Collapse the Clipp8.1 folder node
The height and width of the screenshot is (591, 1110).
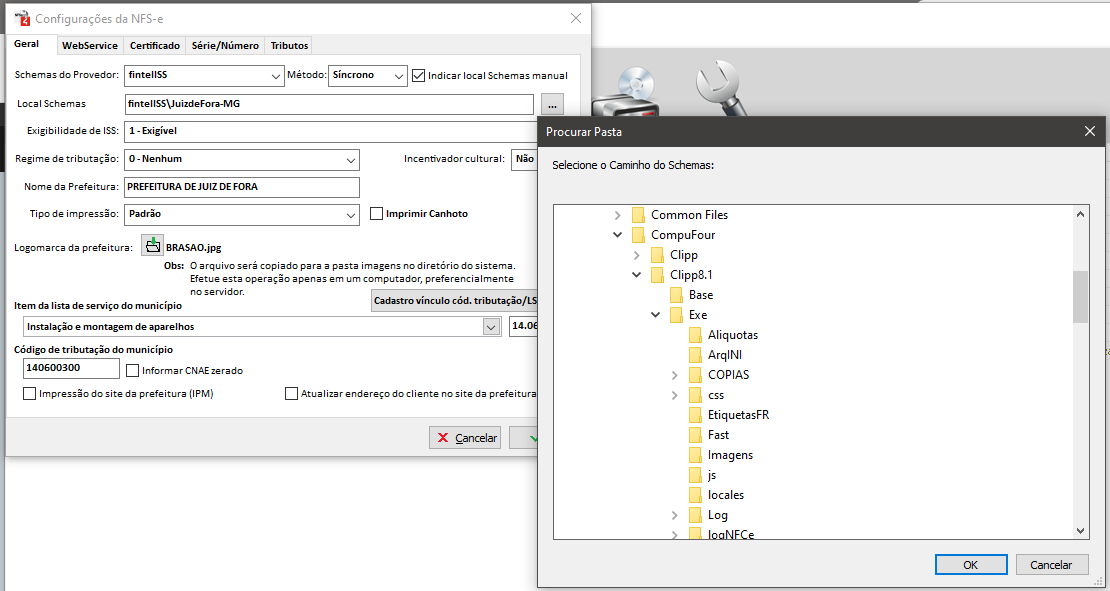click(x=637, y=275)
